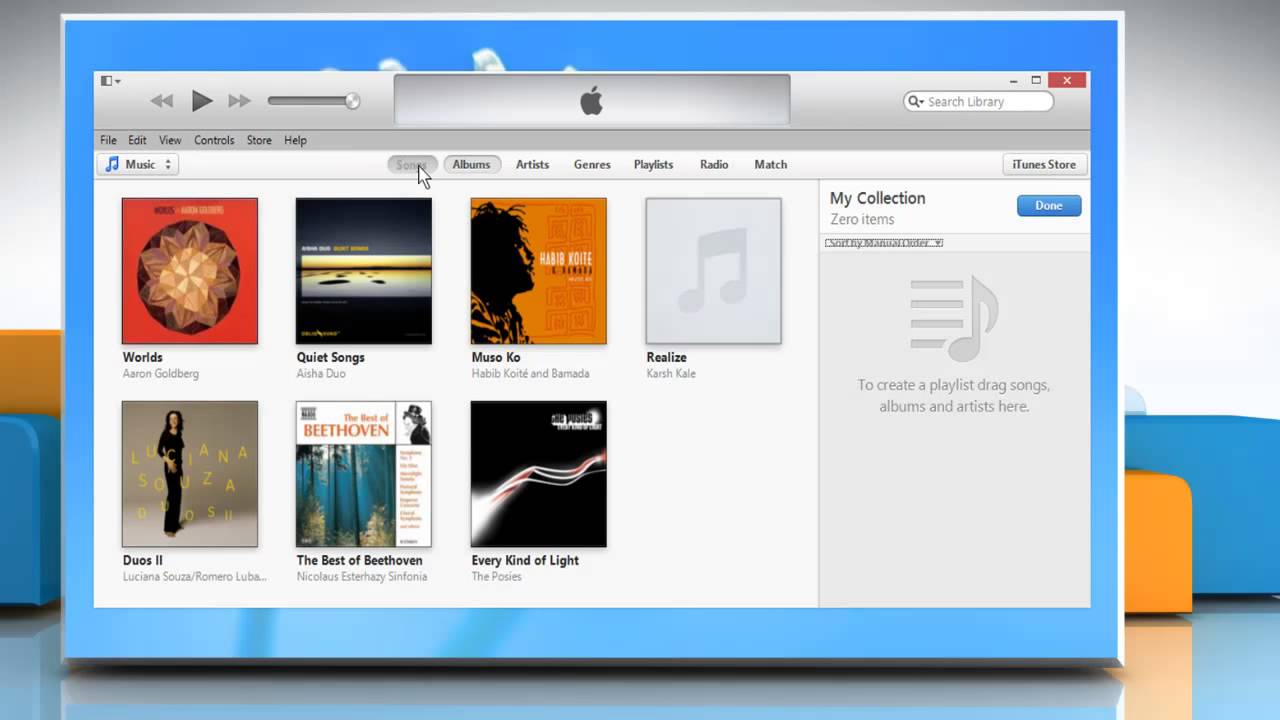
Task: Click the "Duos II" album title
Action: [143, 560]
